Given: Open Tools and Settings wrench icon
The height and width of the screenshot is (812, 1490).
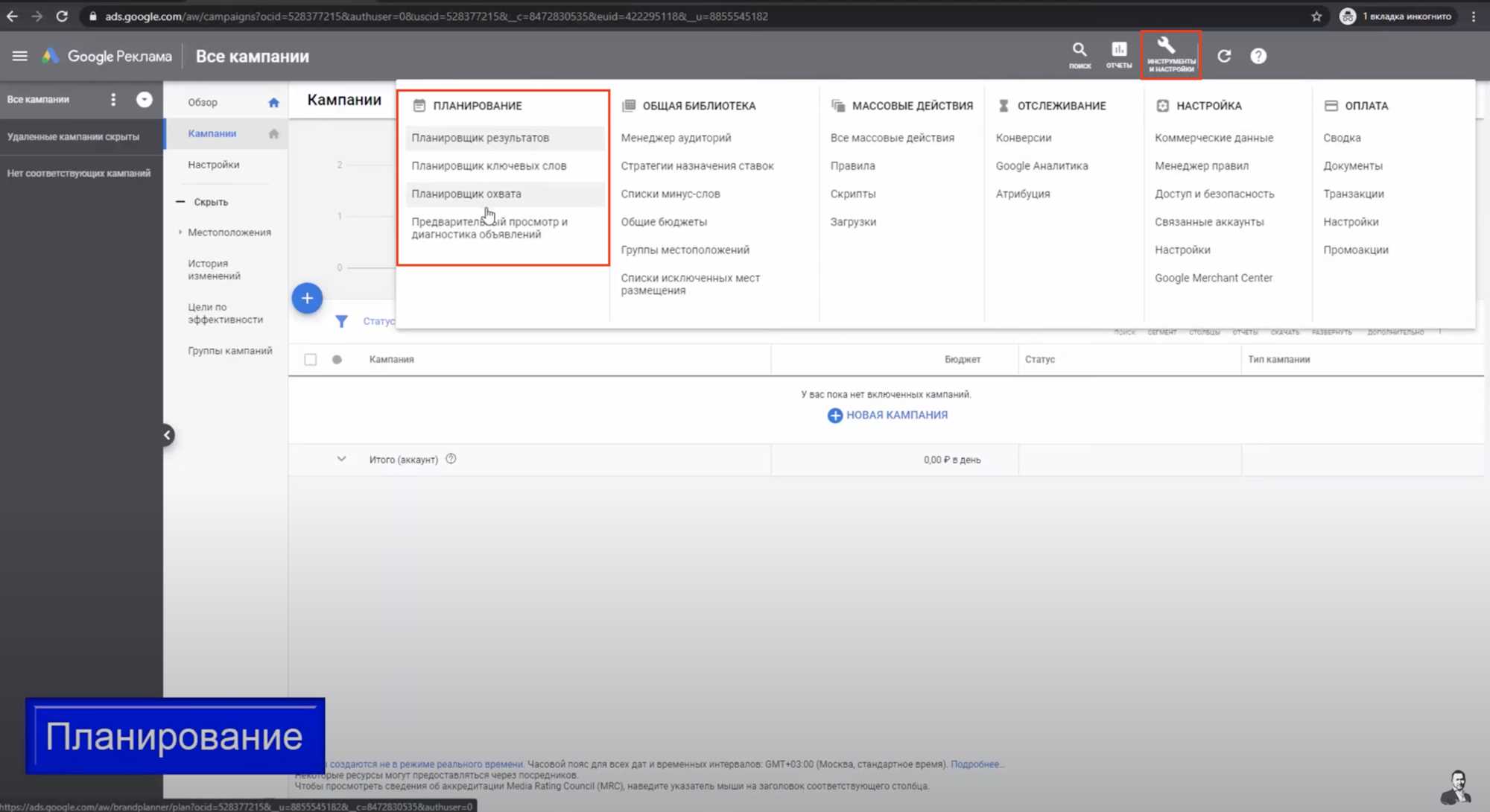Looking at the screenshot, I should pyautogui.click(x=1170, y=54).
